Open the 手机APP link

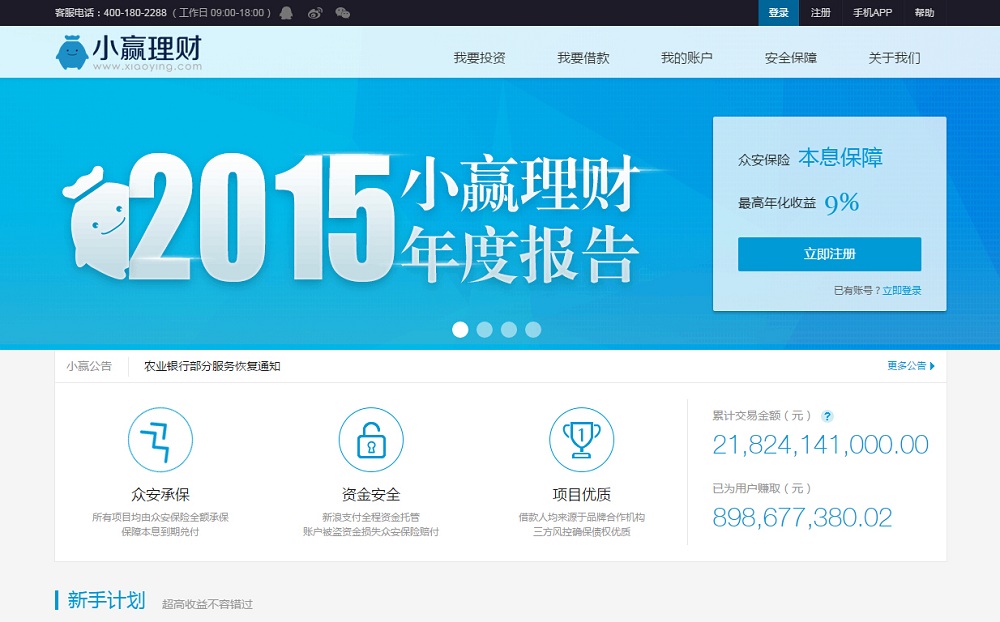[872, 13]
